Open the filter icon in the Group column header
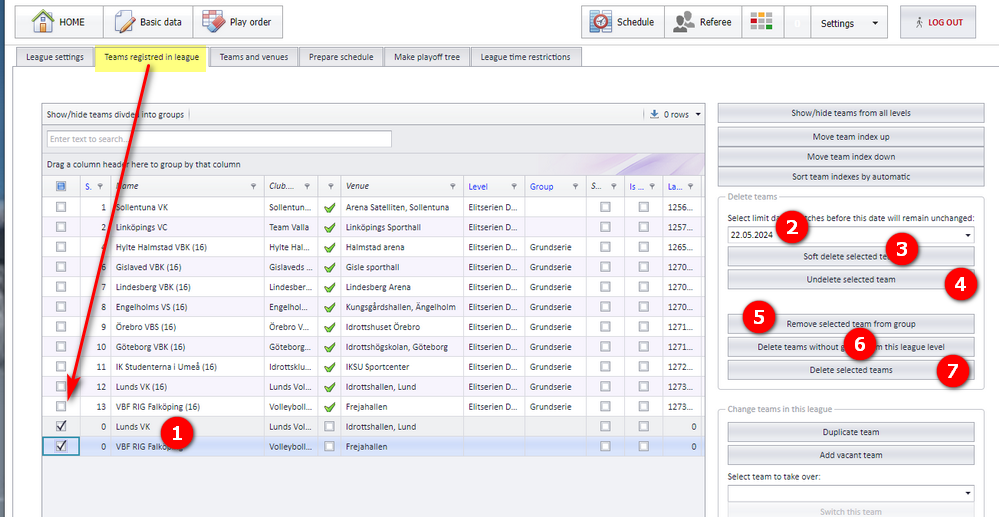Screen dimensions: 999x517 click(x=575, y=187)
